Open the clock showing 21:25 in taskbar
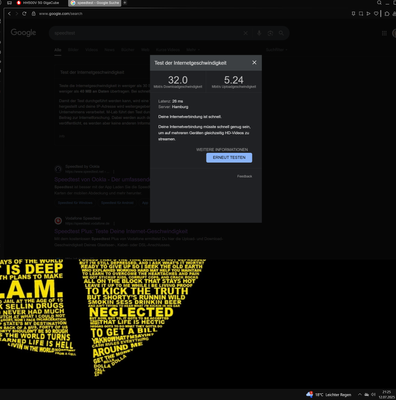This screenshot has height=400, width=396. (387, 395)
